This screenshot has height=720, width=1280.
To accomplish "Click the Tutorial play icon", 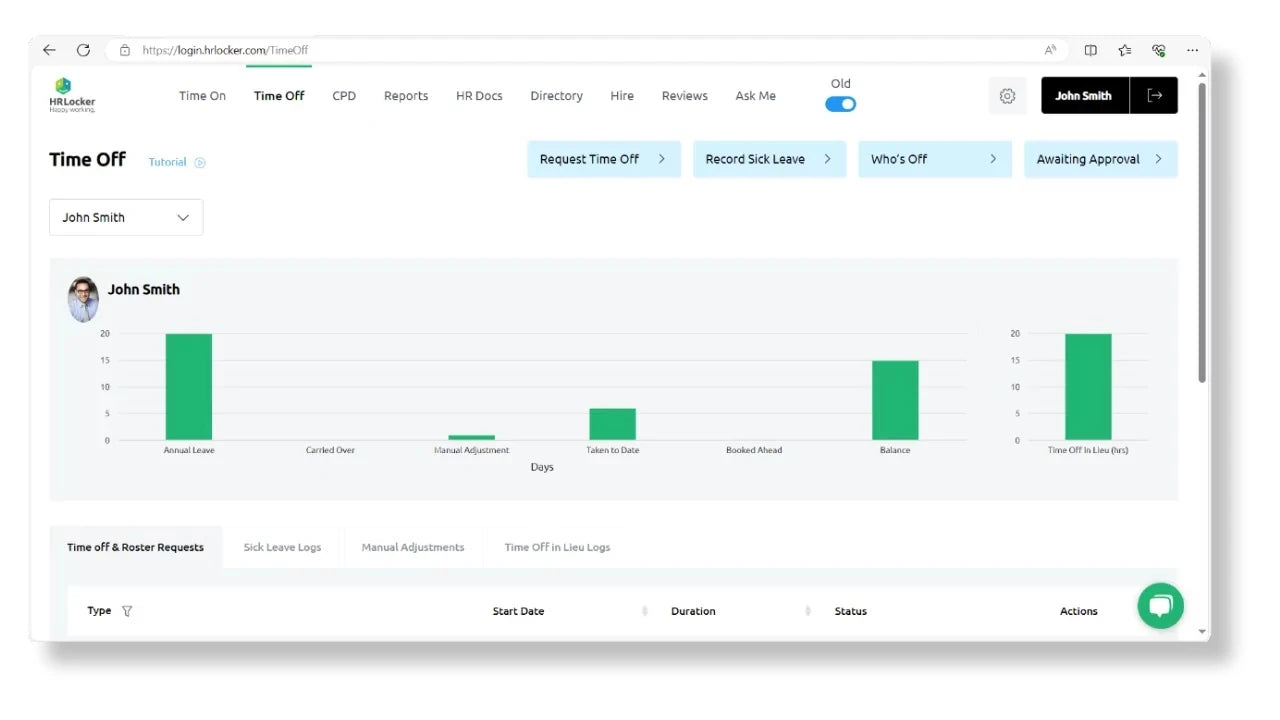I will tap(200, 162).
